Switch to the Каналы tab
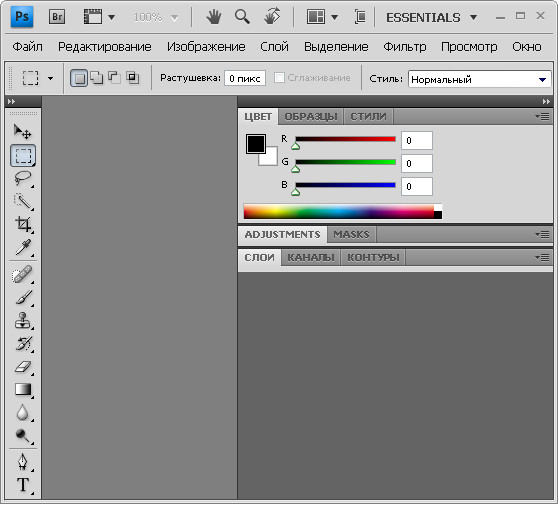 (311, 258)
